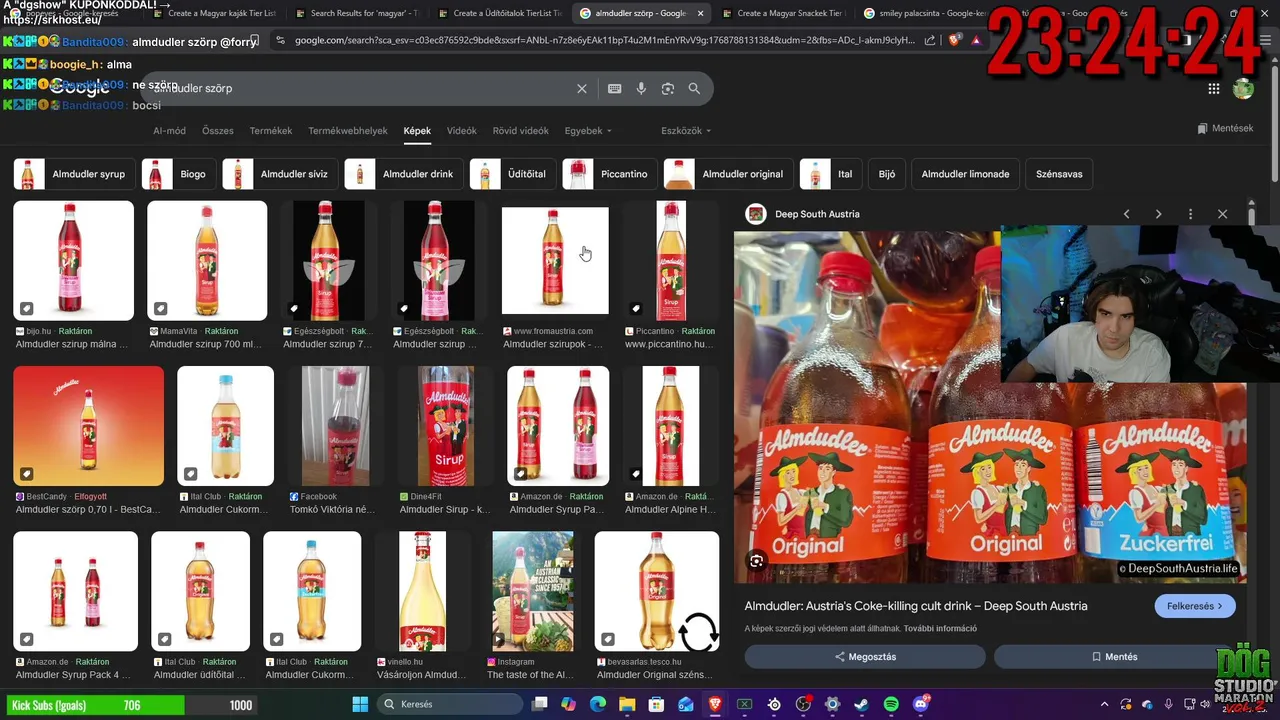The height and width of the screenshot is (720, 1280).
Task: Submit search with the magnifying glass icon
Action: click(x=694, y=89)
